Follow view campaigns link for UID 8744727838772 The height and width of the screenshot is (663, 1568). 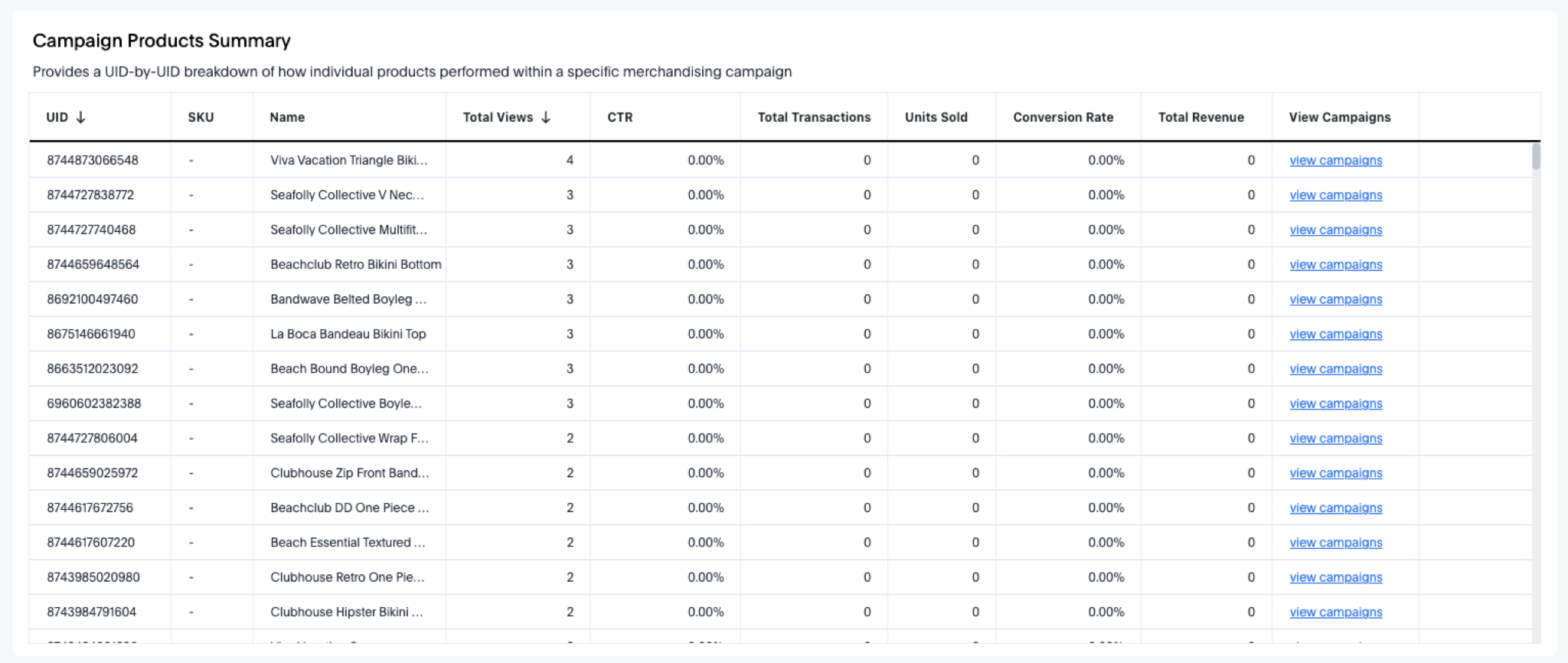coord(1335,195)
